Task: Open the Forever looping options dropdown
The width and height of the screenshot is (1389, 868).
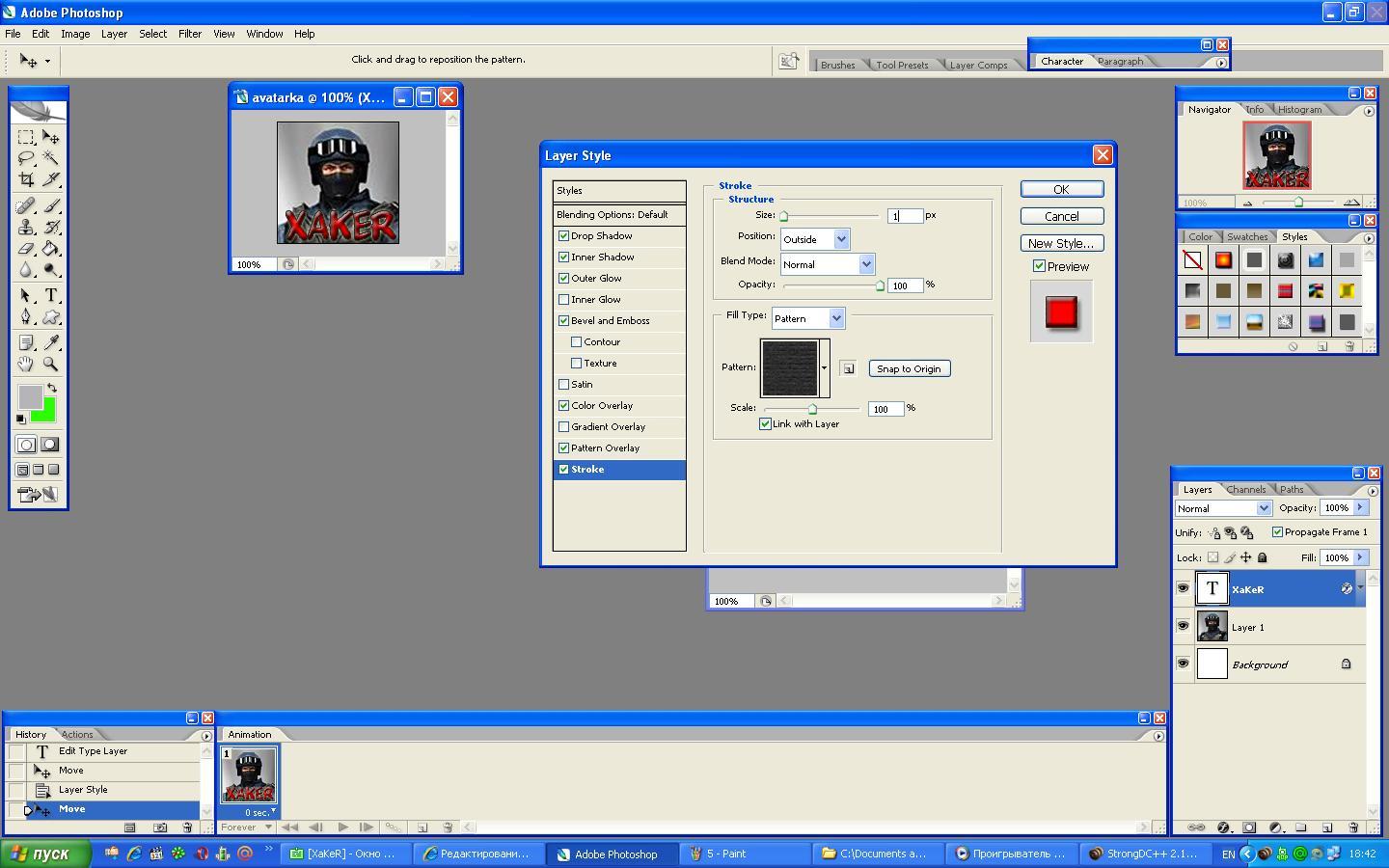Action: click(246, 827)
